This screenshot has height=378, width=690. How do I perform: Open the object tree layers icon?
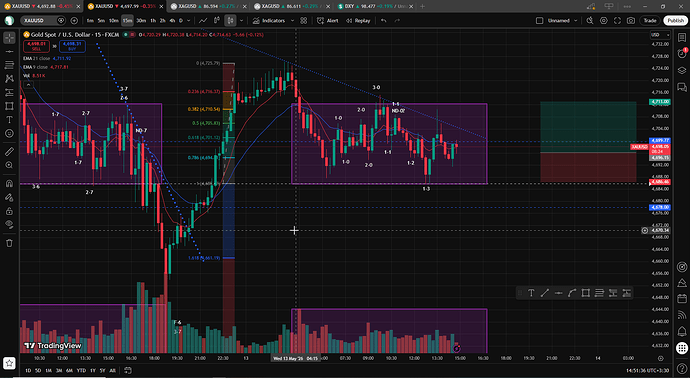point(682,70)
